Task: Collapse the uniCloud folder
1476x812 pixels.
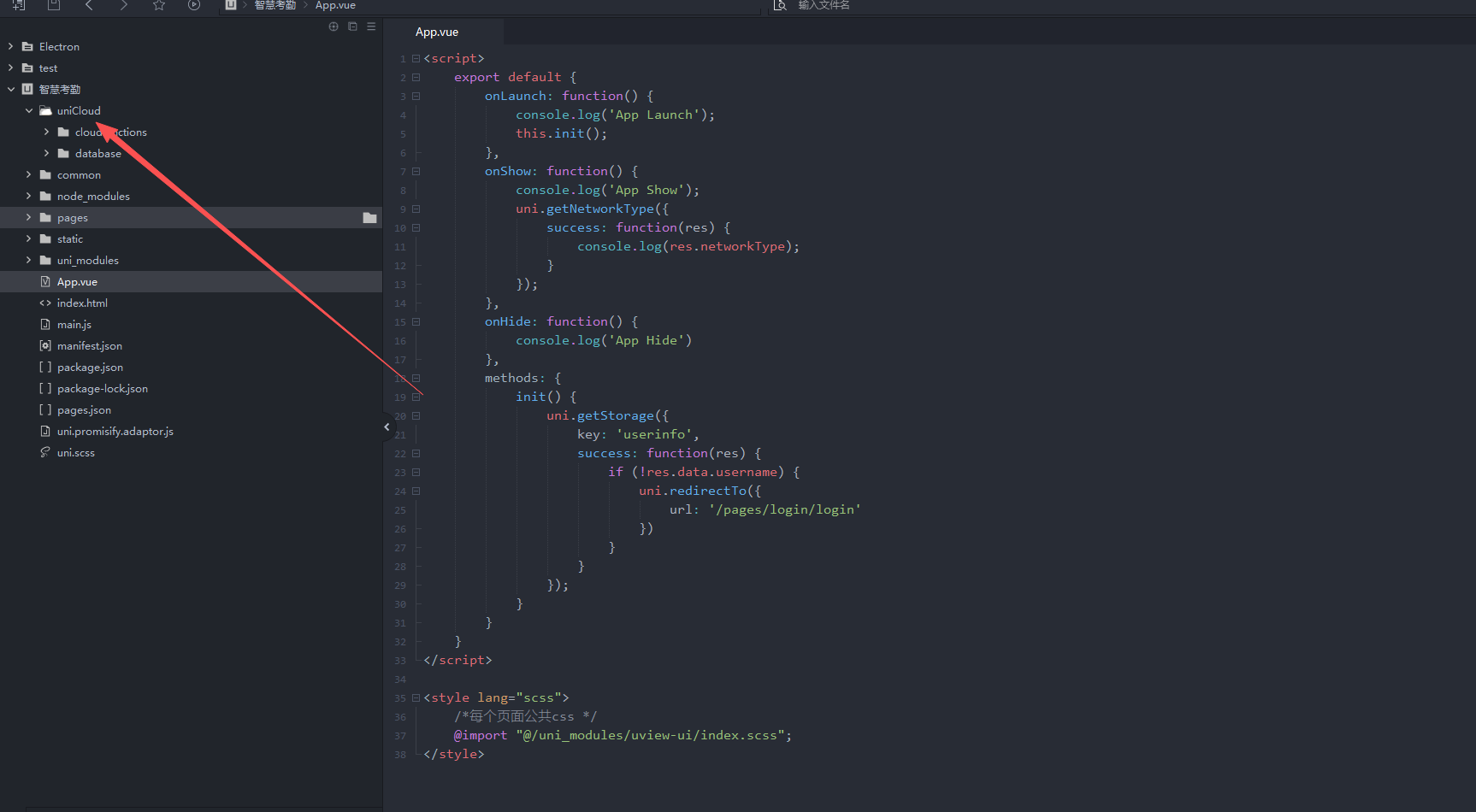Action: pos(29,111)
